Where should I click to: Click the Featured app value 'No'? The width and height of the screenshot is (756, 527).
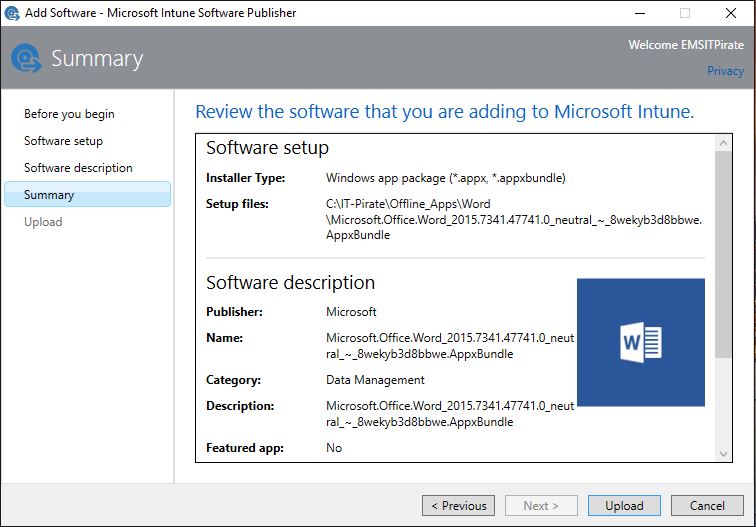[x=334, y=448]
